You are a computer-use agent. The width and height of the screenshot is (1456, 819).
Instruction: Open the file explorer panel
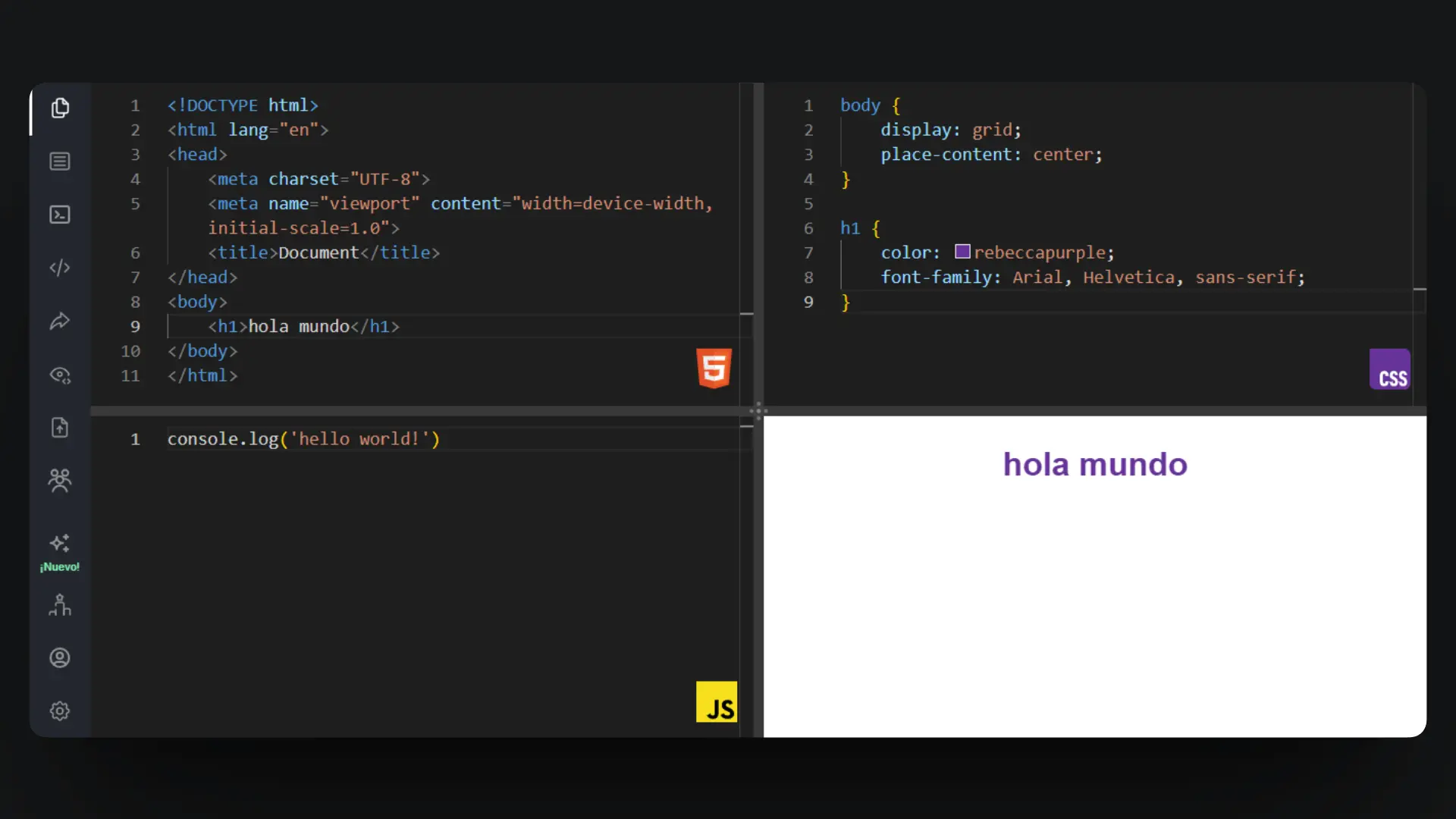click(60, 108)
